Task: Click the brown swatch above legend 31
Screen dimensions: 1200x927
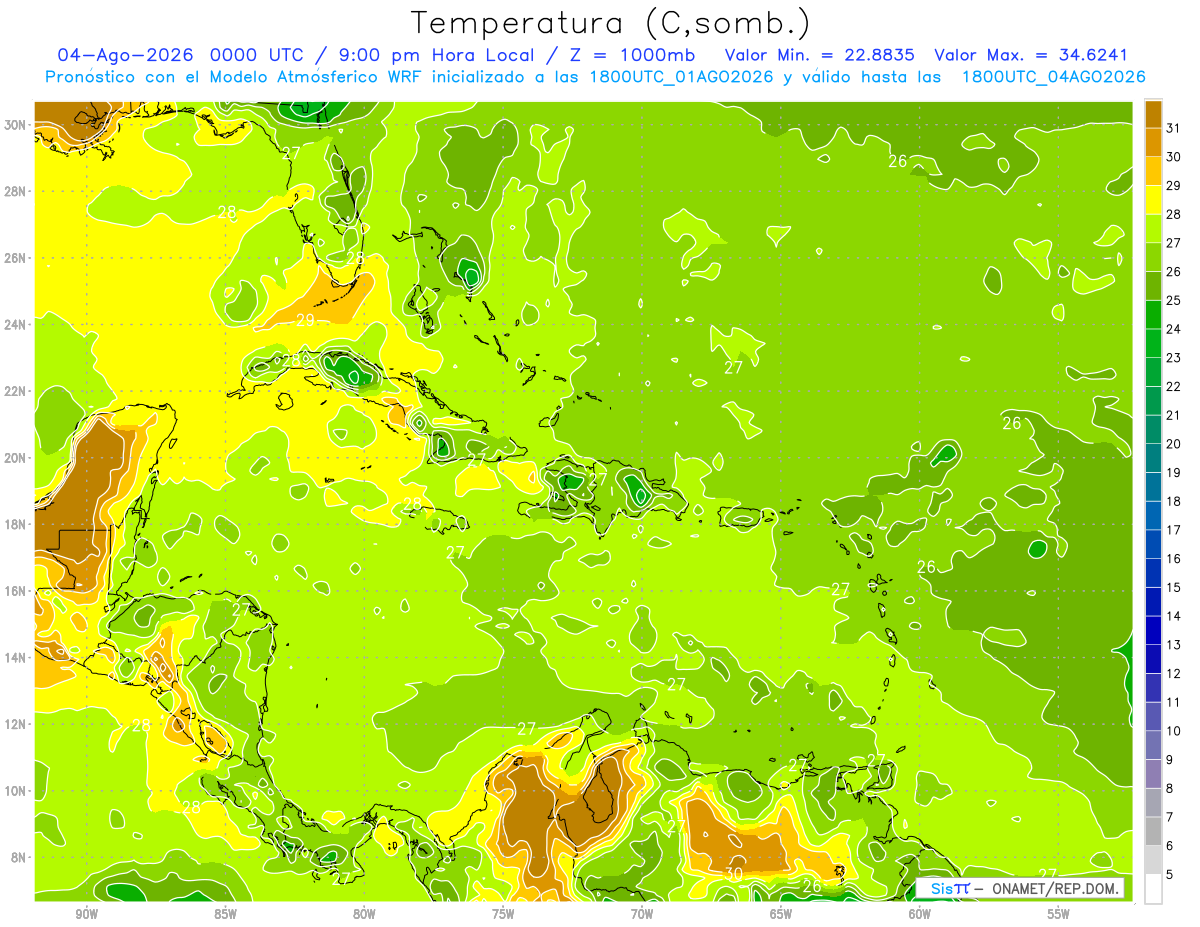Action: tap(1153, 113)
